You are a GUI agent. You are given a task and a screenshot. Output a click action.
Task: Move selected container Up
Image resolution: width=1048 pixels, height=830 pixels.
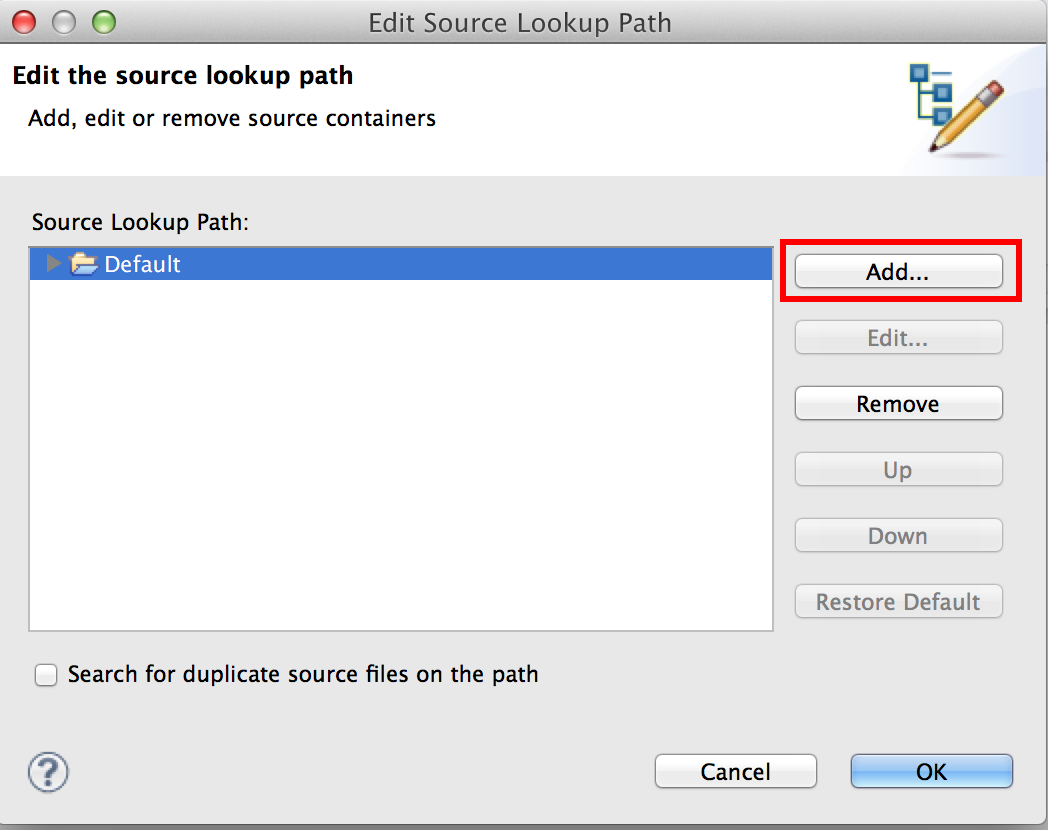coord(898,470)
